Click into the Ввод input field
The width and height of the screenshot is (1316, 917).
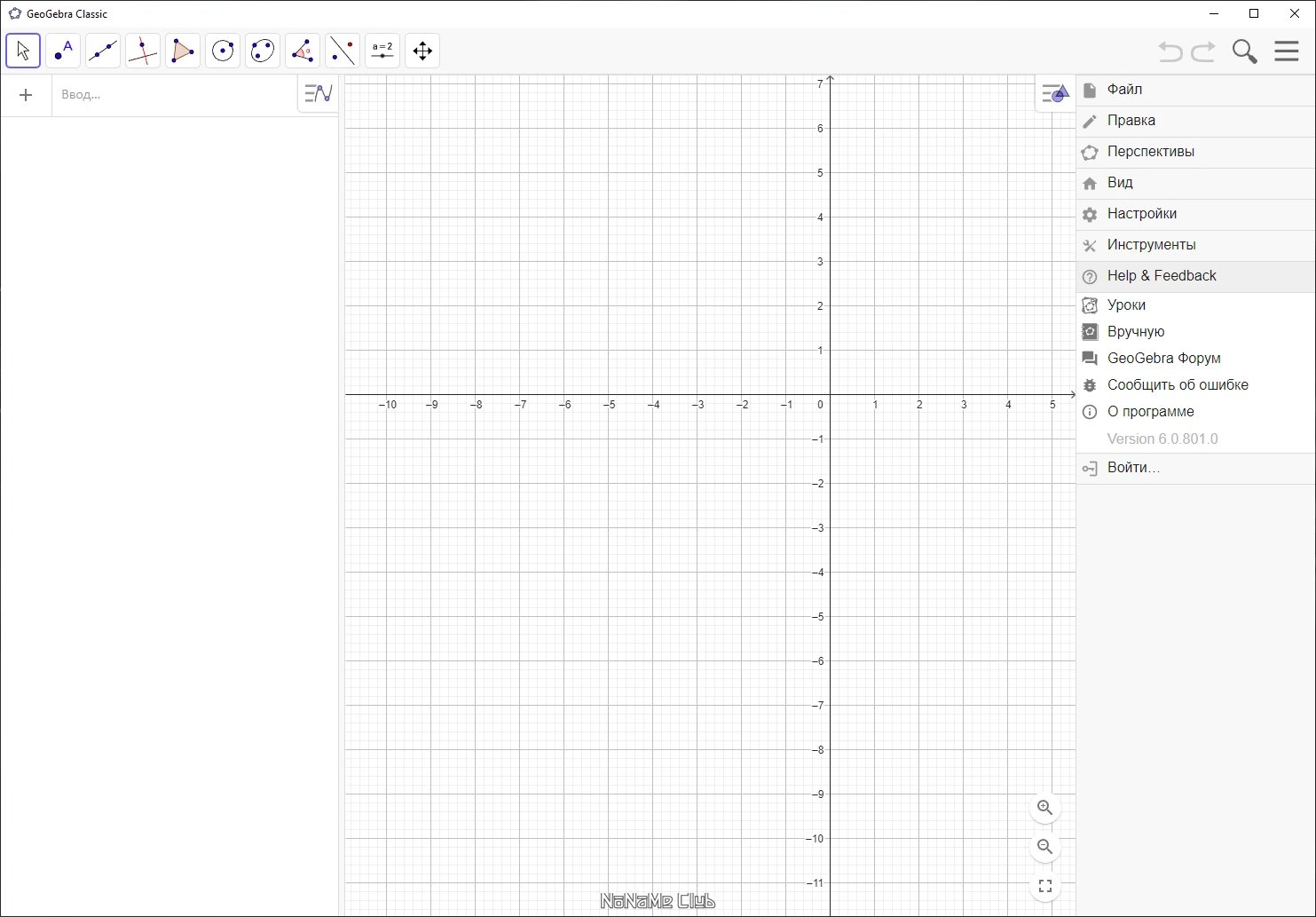175,95
